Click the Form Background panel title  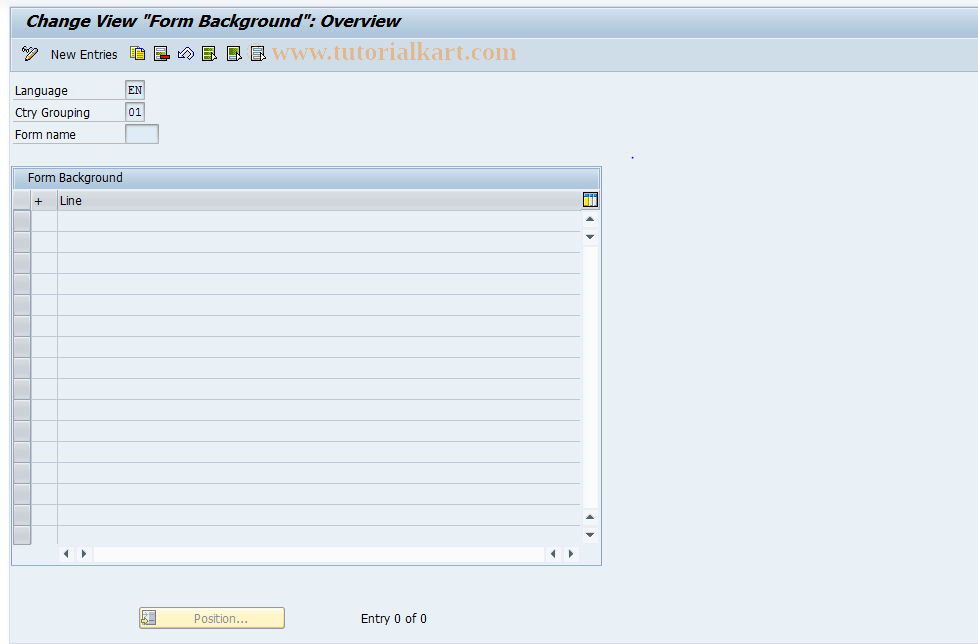click(x=75, y=178)
